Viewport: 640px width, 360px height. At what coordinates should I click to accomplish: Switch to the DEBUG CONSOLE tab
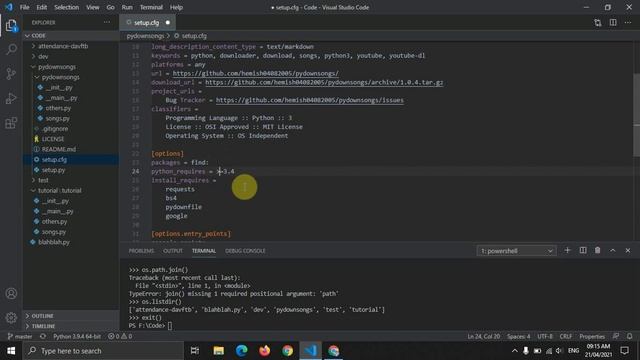click(245, 251)
